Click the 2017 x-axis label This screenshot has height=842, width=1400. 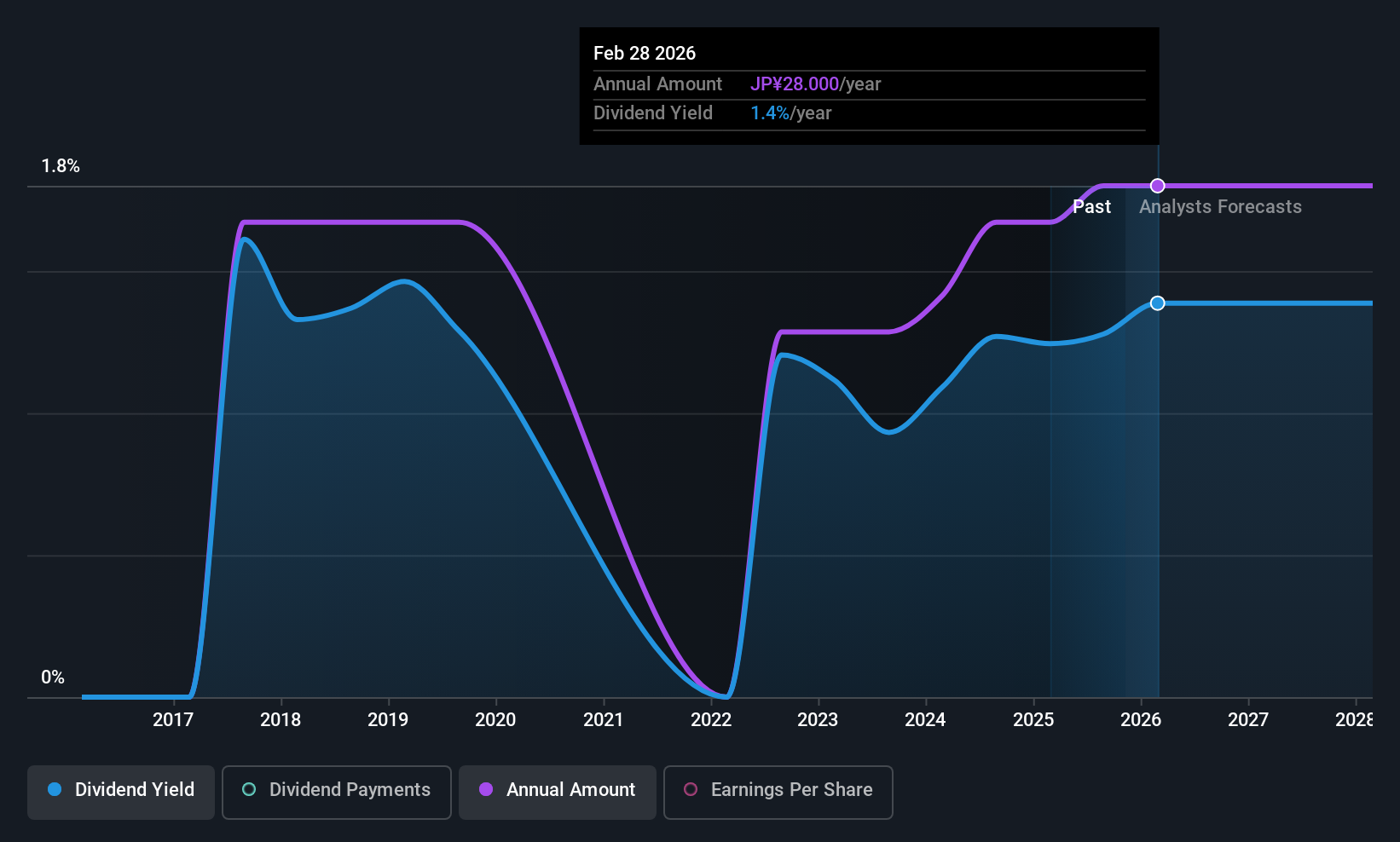pyautogui.click(x=173, y=719)
